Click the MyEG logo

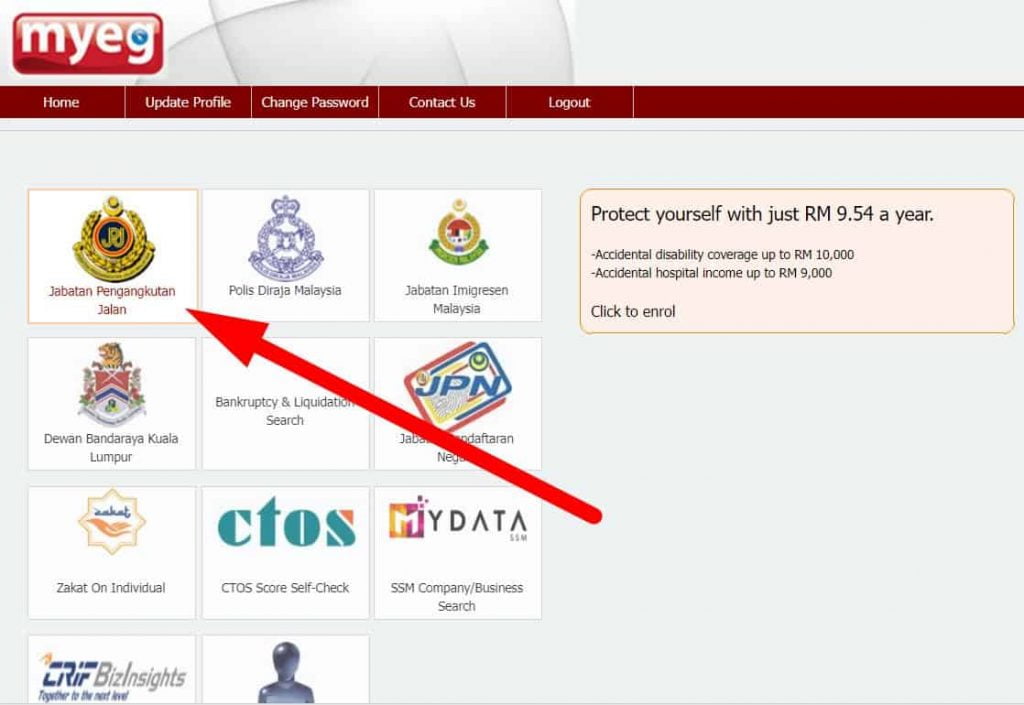tap(87, 43)
